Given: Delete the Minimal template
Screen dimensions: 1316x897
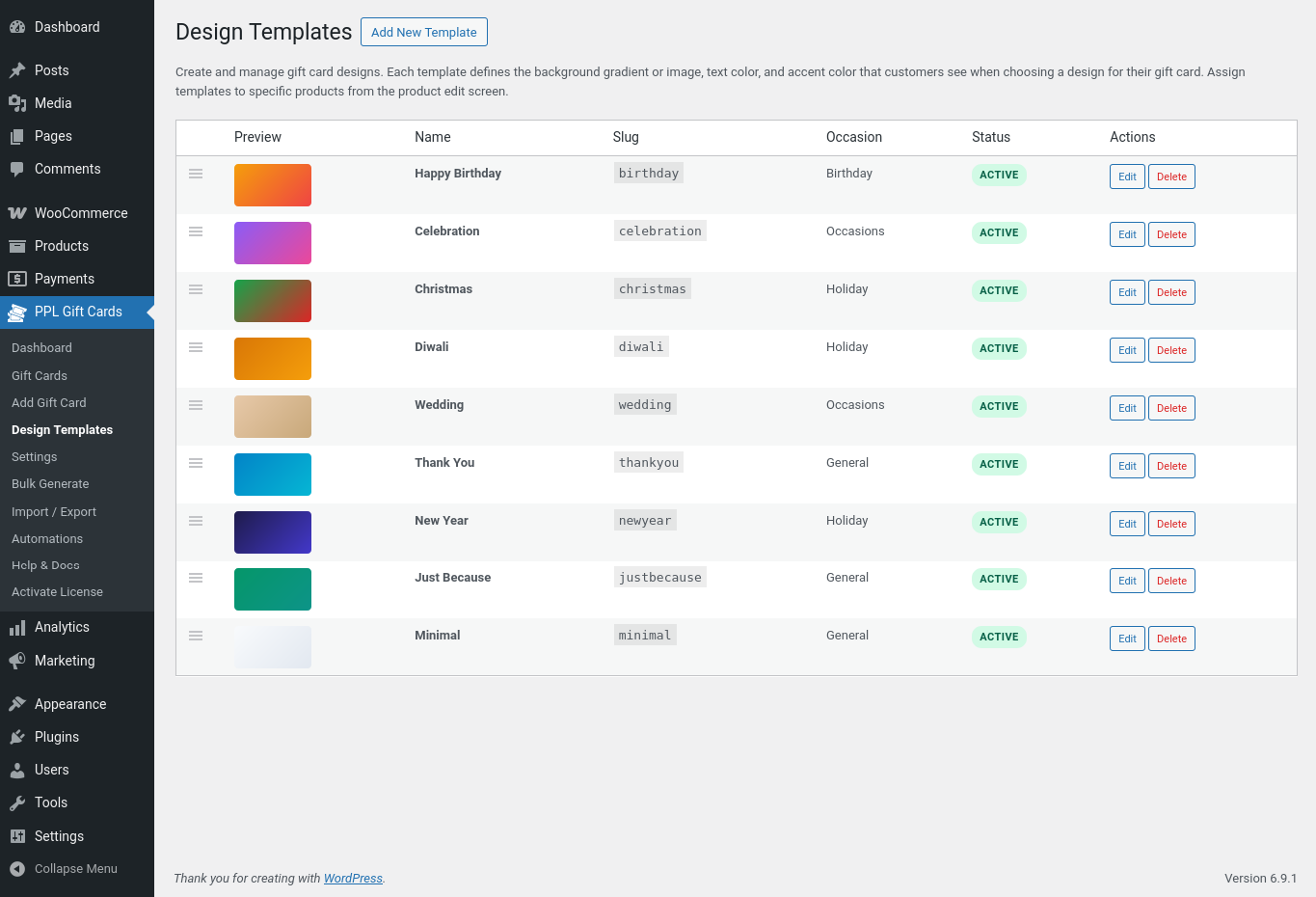Looking at the screenshot, I should (1171, 639).
